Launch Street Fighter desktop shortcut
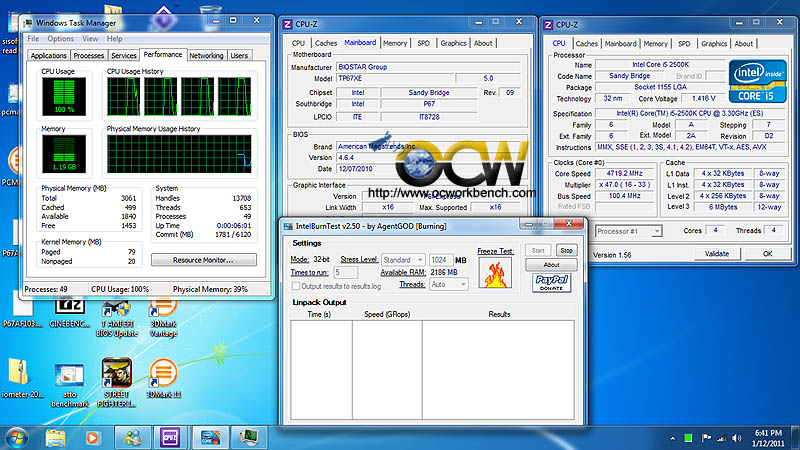 tap(116, 383)
